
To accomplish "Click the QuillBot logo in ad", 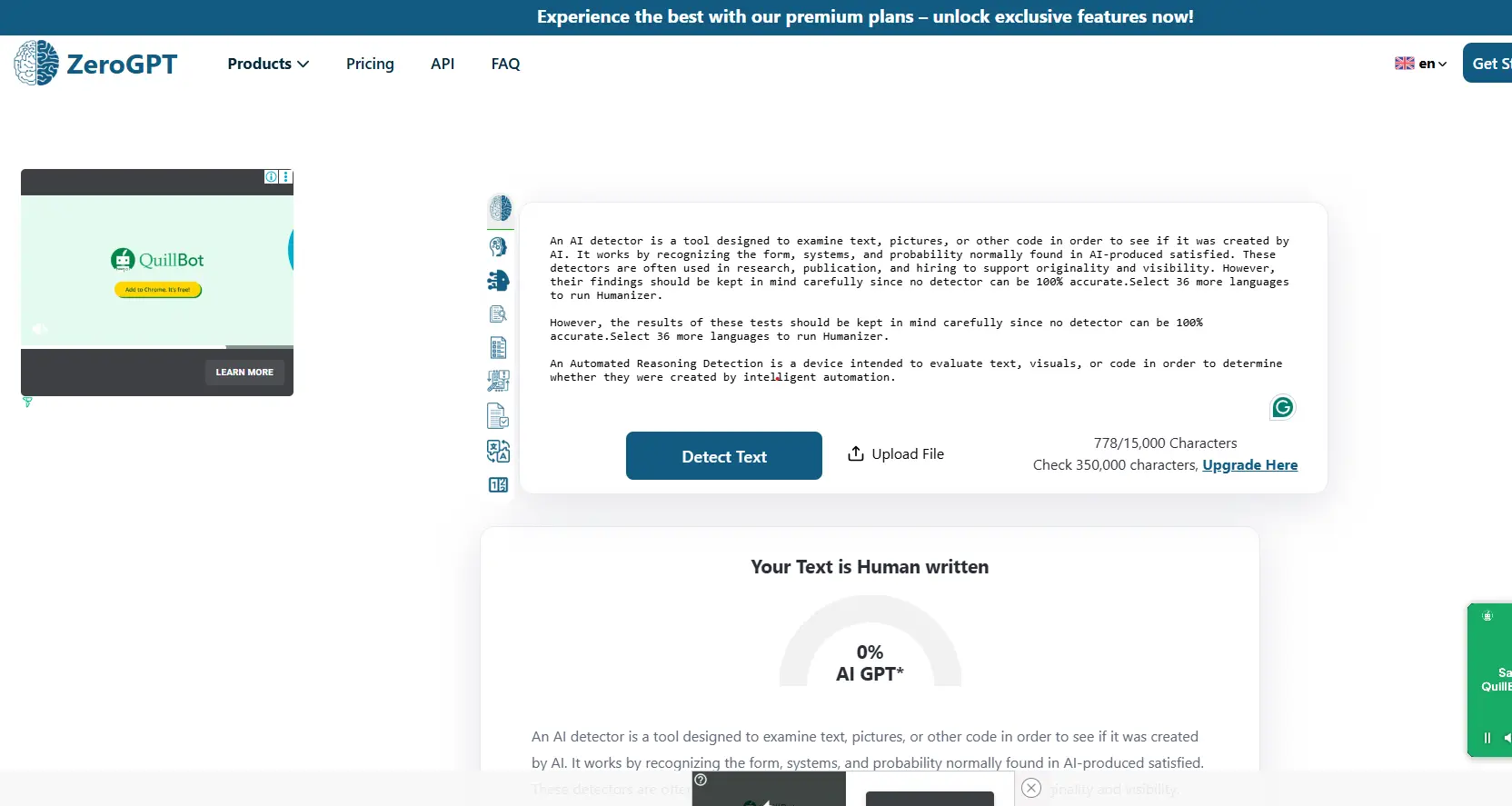I will click(157, 260).
